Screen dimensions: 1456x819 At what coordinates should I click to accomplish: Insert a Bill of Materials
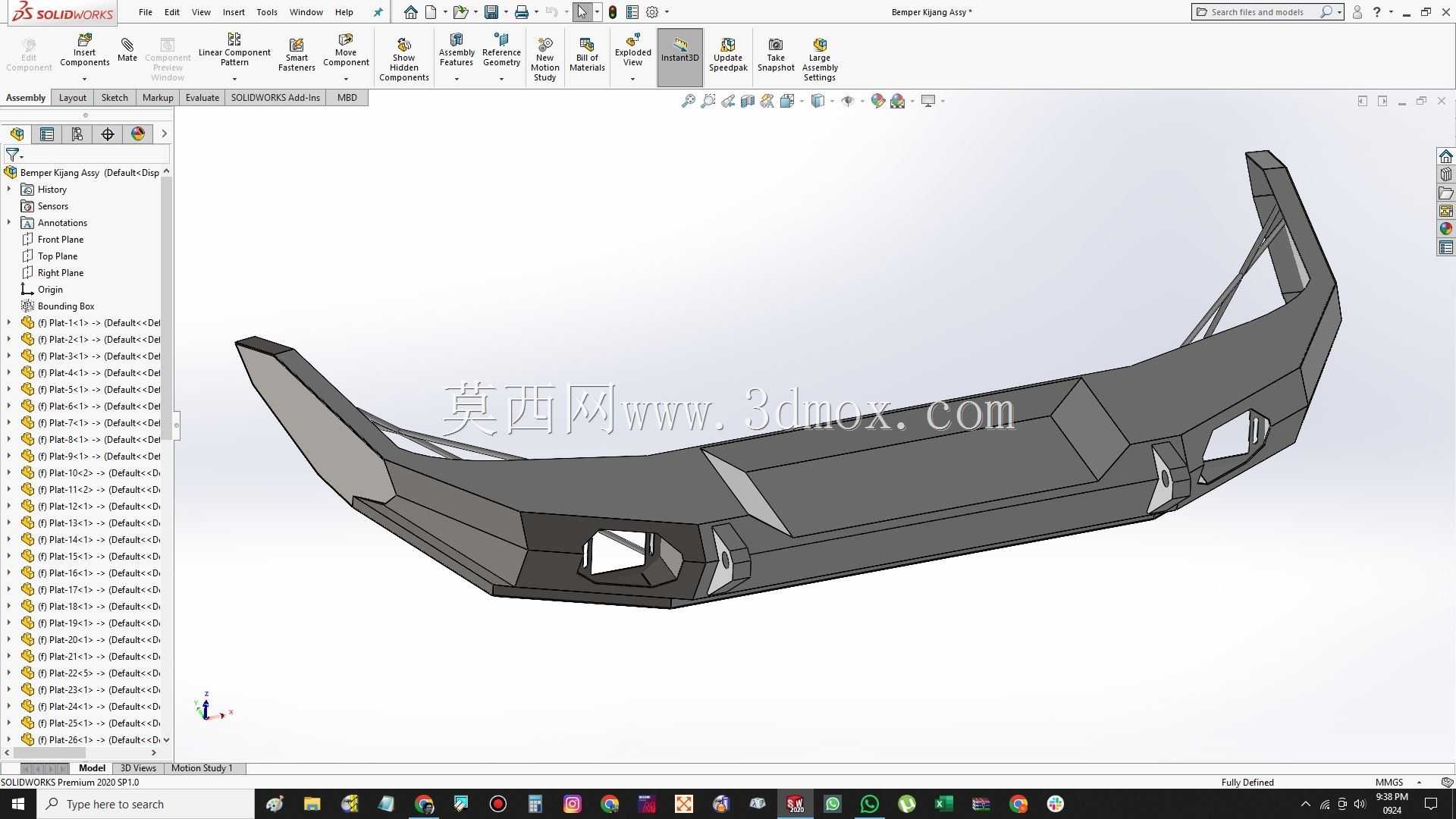[x=587, y=55]
